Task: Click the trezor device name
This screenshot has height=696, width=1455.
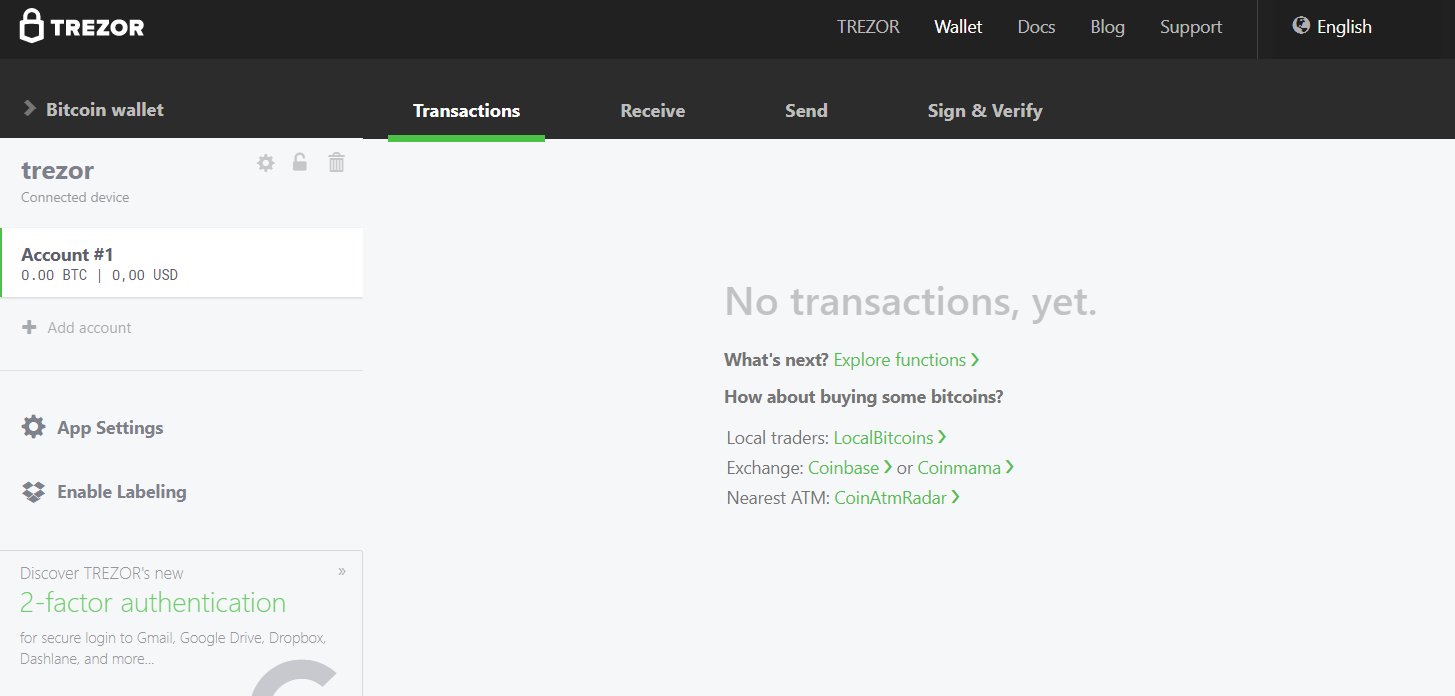Action: click(x=57, y=170)
